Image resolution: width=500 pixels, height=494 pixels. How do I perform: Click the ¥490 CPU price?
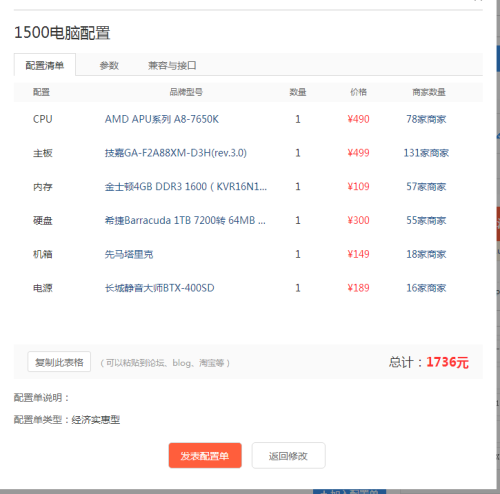click(358, 119)
